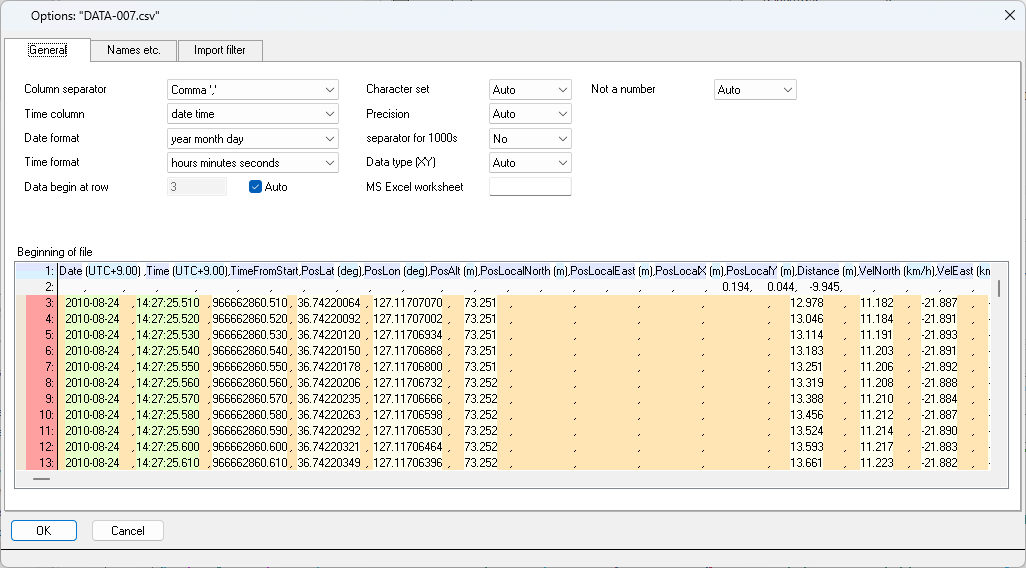
Task: Expand the Character set dropdown
Action: [529, 90]
